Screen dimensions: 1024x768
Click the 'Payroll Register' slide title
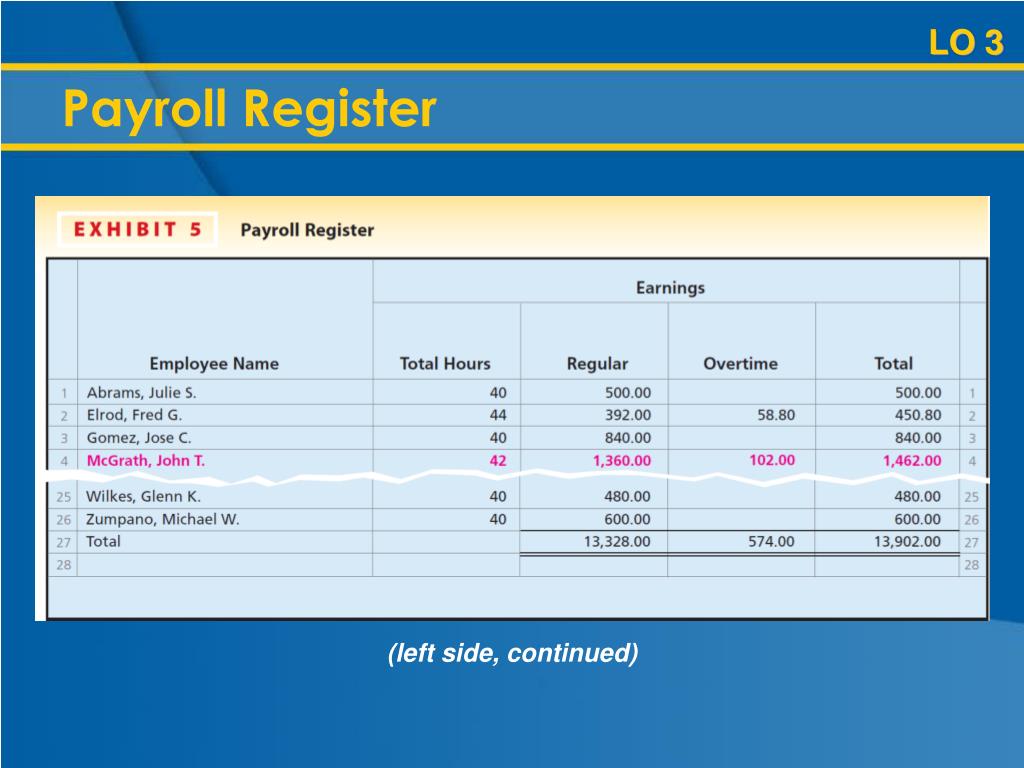click(x=249, y=109)
